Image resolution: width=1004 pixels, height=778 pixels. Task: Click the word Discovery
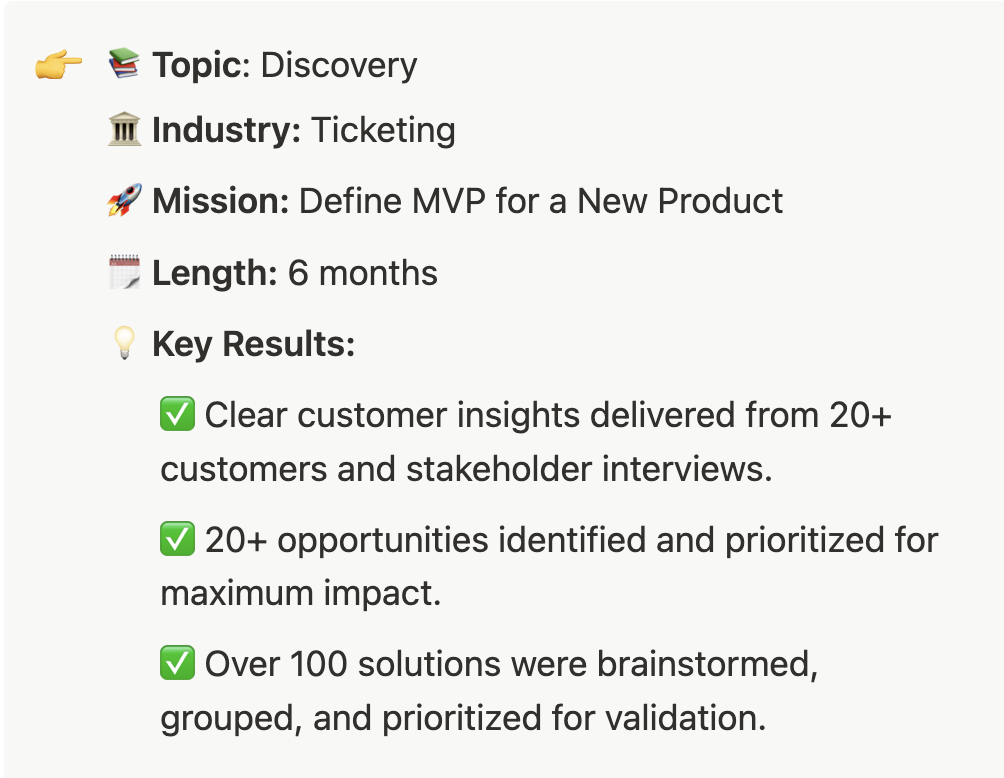[x=339, y=65]
